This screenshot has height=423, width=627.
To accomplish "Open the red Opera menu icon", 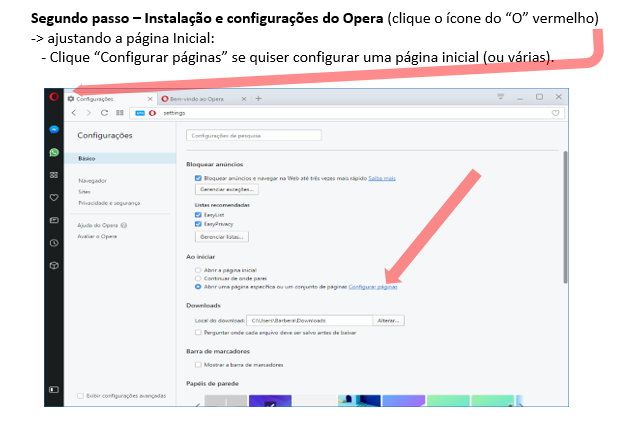I will (x=54, y=97).
